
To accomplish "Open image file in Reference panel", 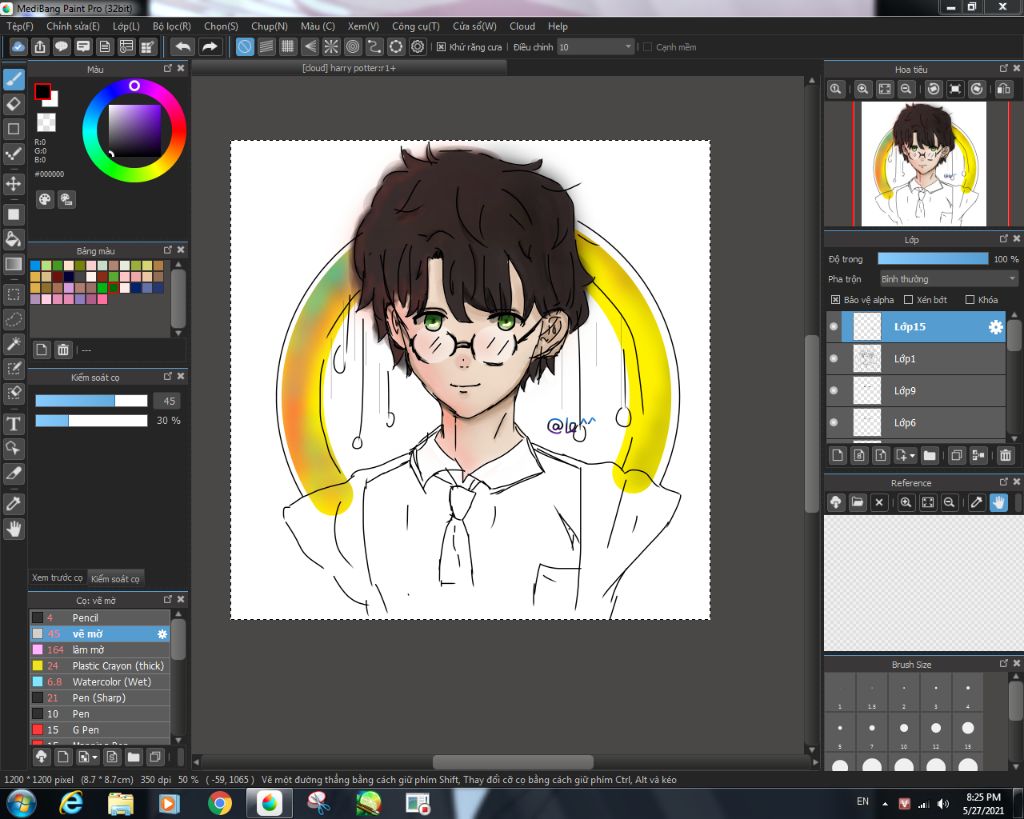I will click(x=857, y=502).
